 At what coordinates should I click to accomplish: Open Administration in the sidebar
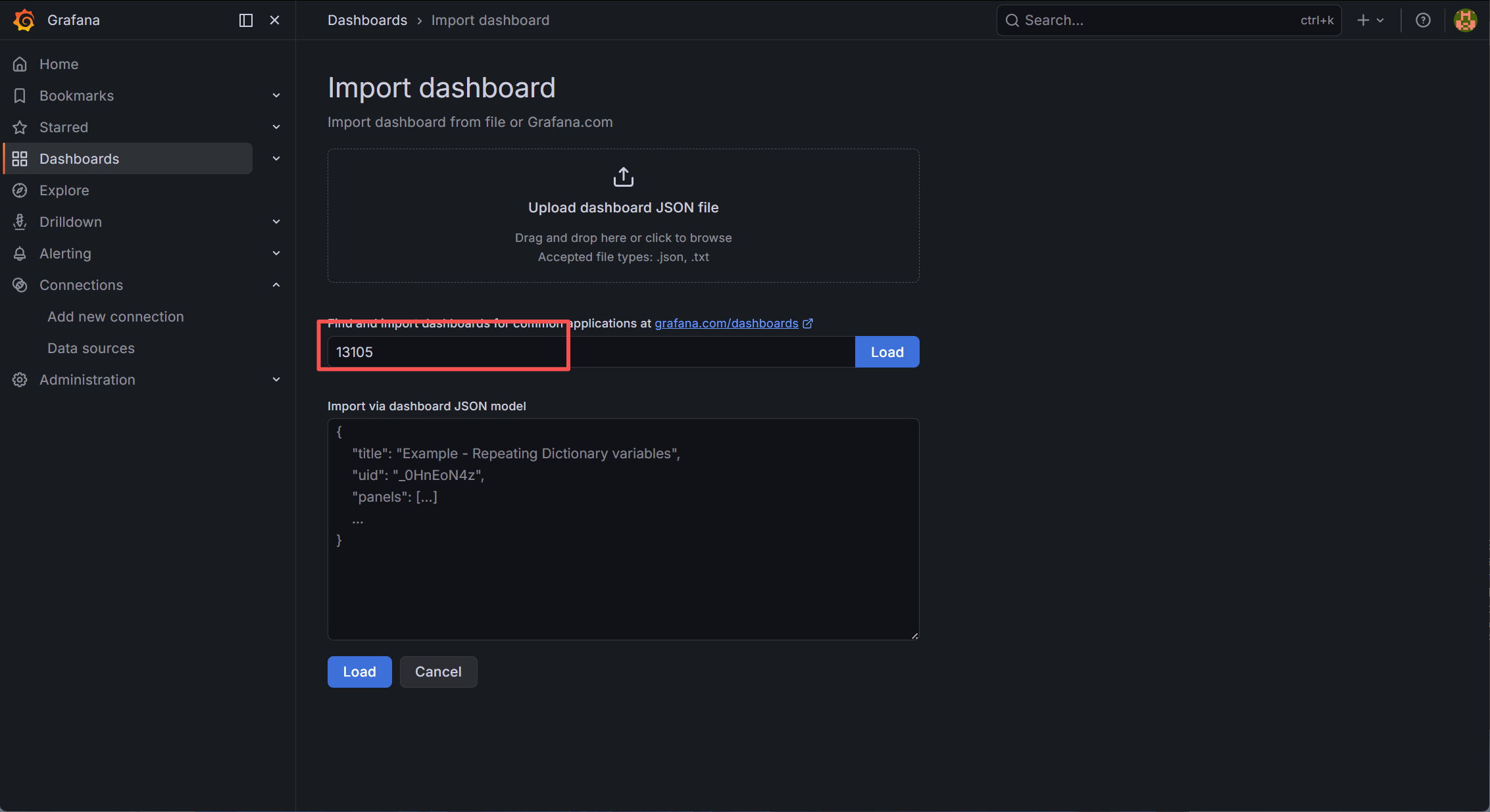[87, 380]
